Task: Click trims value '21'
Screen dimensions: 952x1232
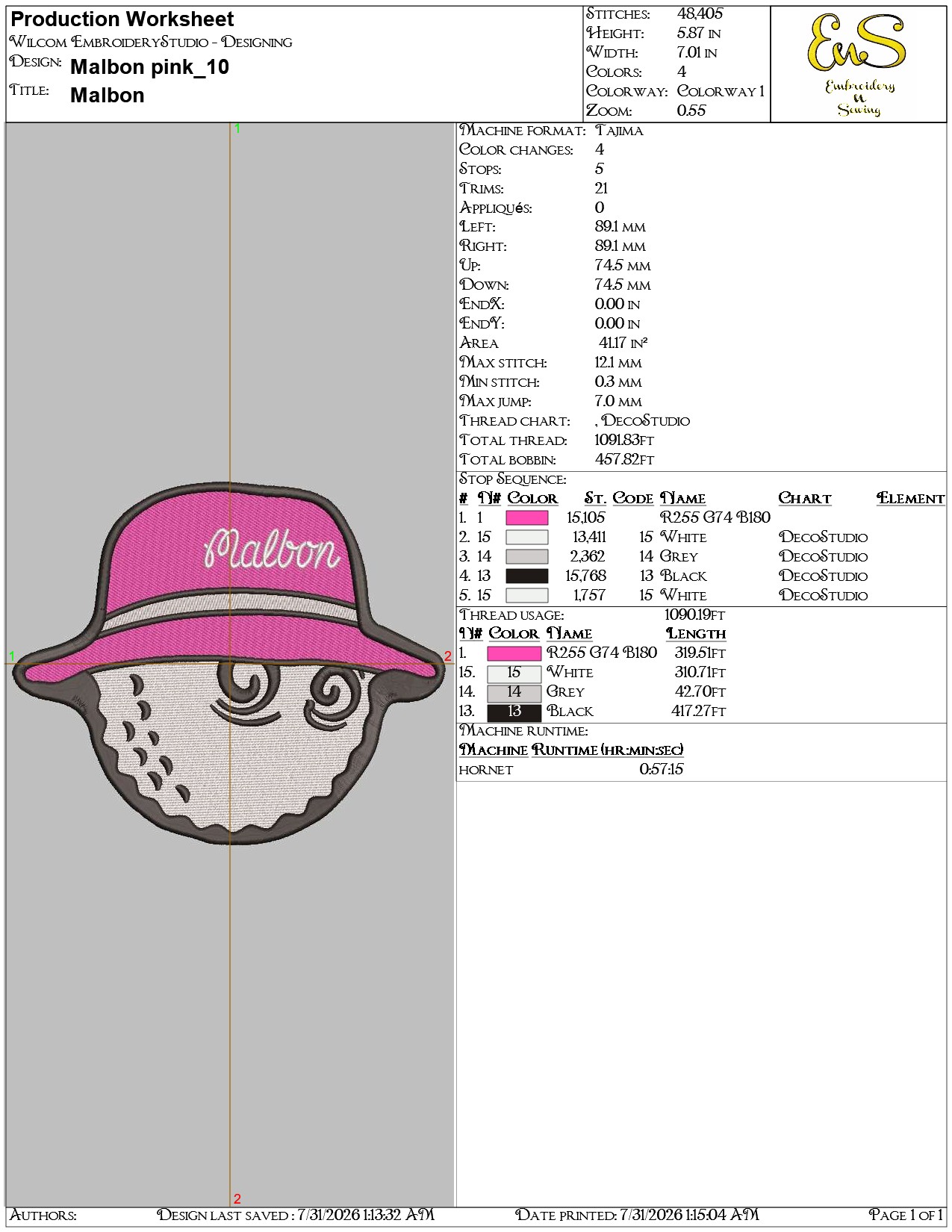Action: [601, 188]
